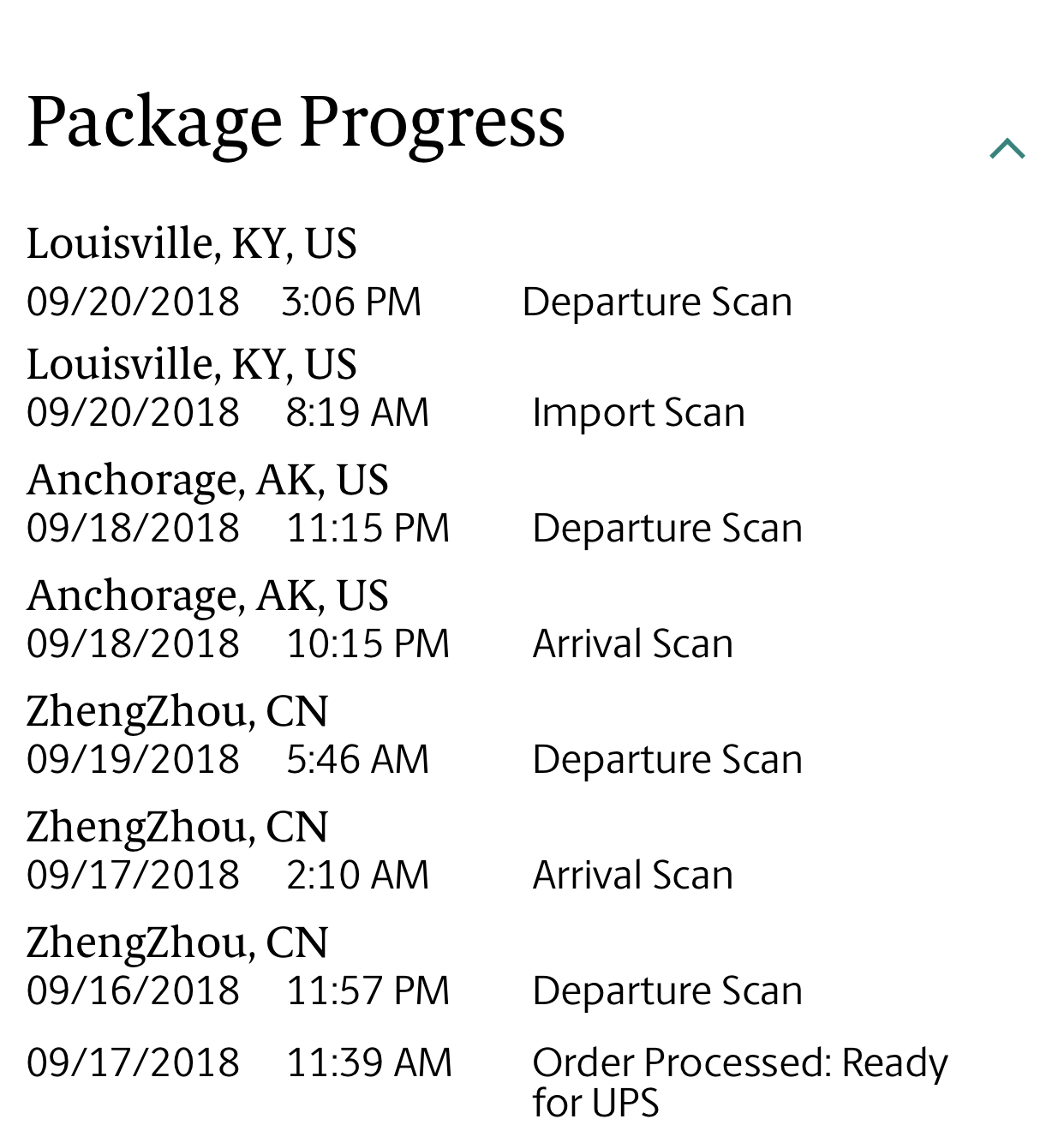This screenshot has height=1137, width=1064.
Task: Click Anchorage, AK, US above Arrival Scan
Action: click(207, 596)
